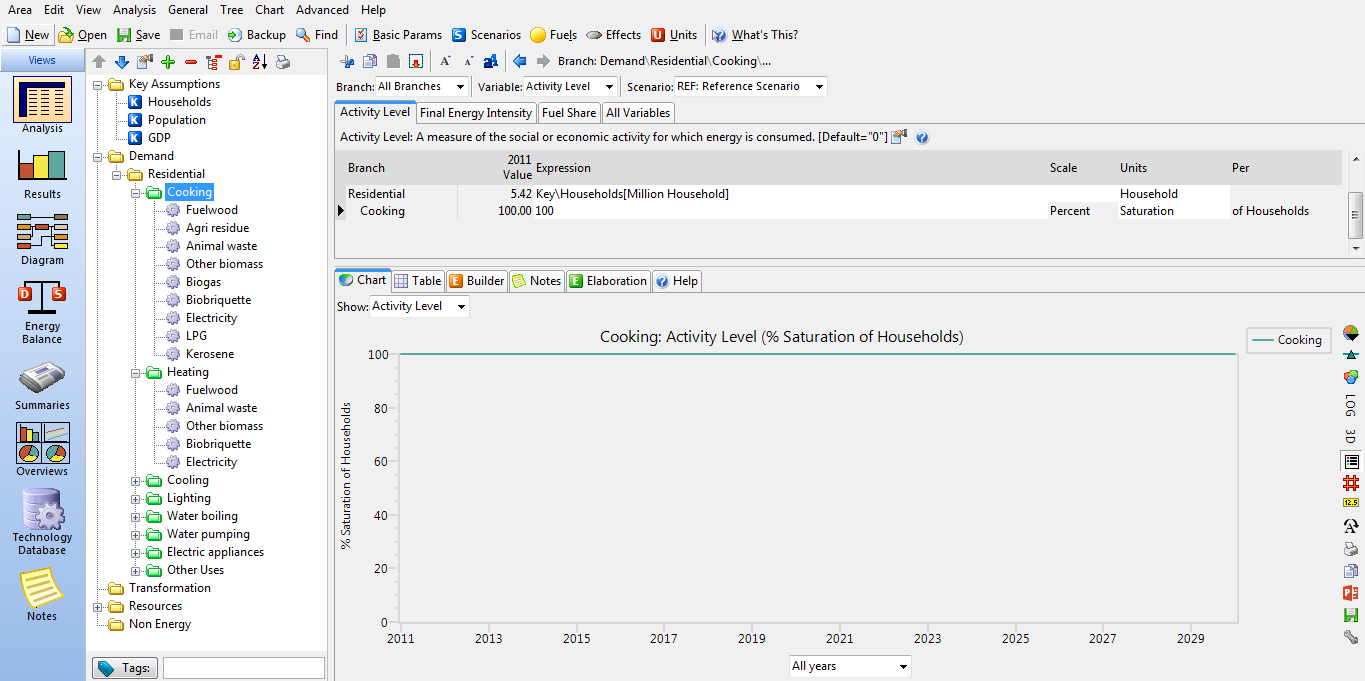Viewport: 1365px width, 681px height.
Task: Move selected branch down with blue arrow
Action: pos(122,62)
